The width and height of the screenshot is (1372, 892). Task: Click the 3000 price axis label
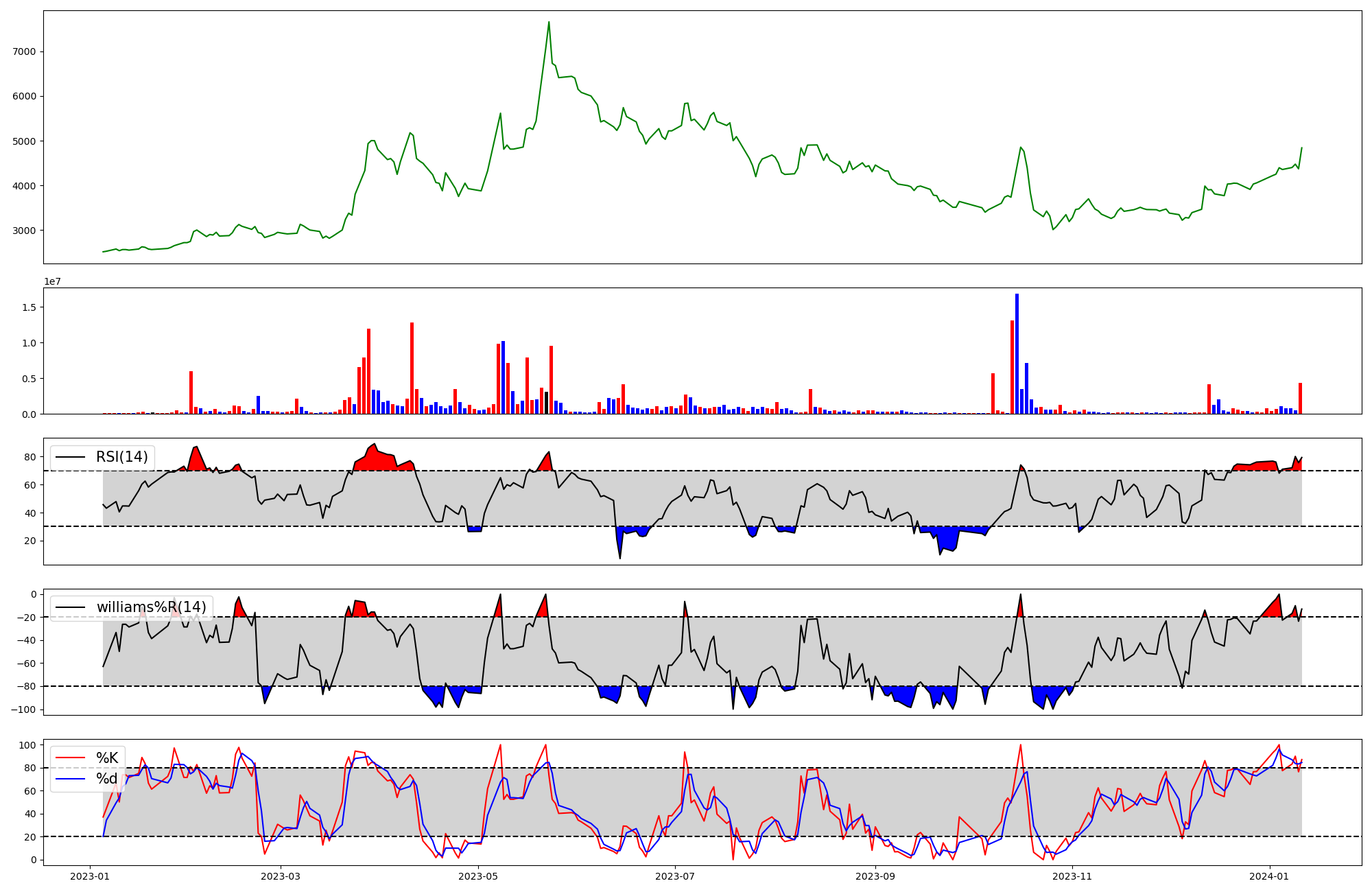[24, 231]
